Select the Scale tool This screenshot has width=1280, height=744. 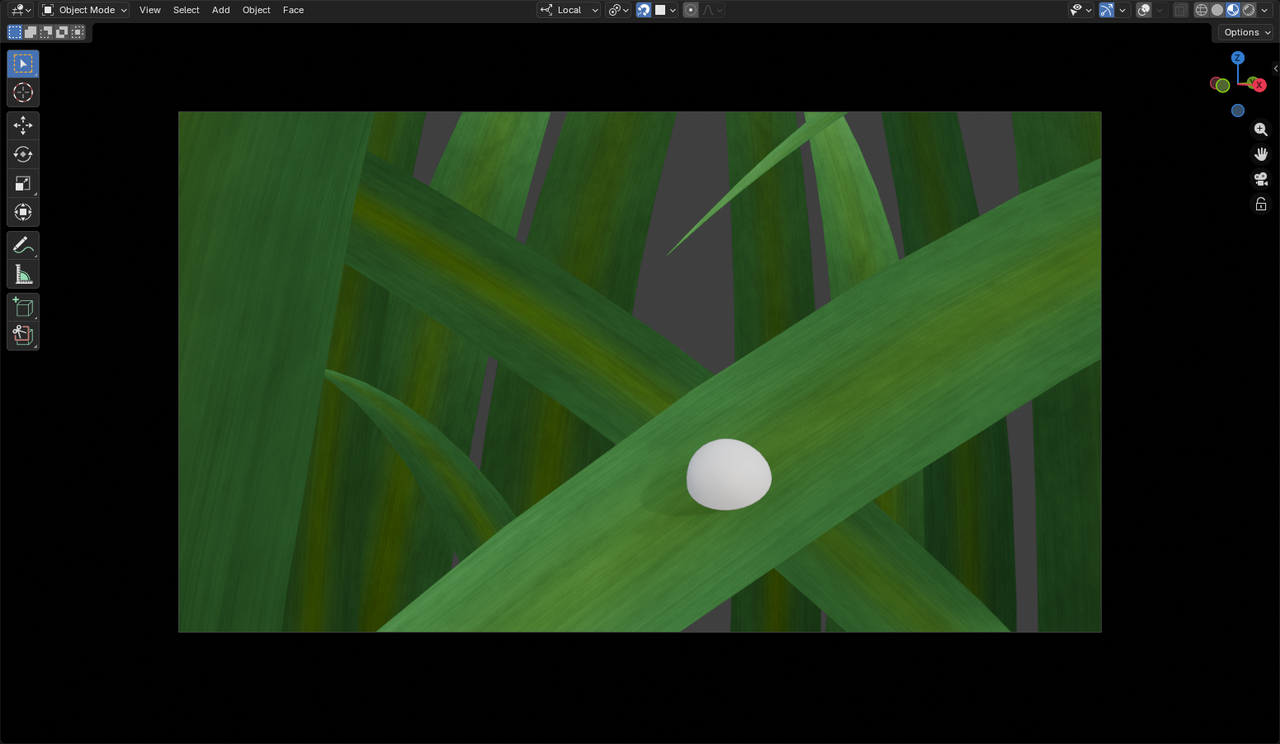(22, 183)
